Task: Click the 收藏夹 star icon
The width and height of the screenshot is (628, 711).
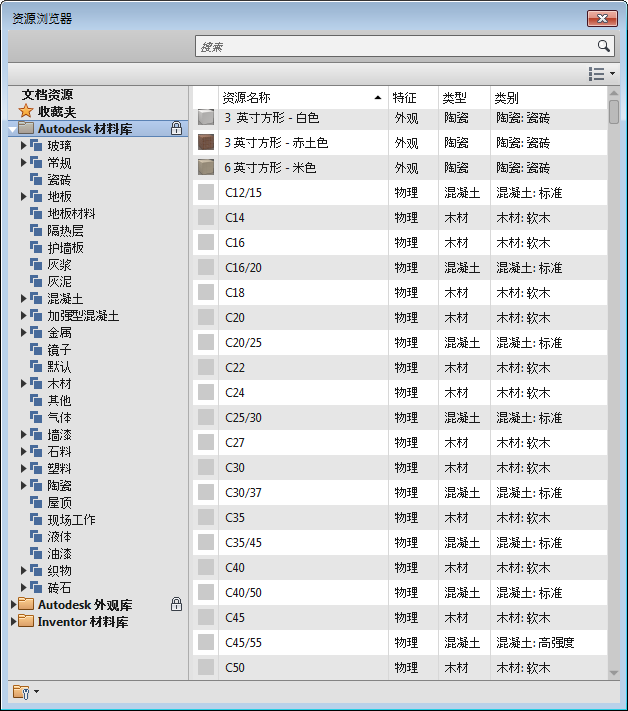Action: 26,111
